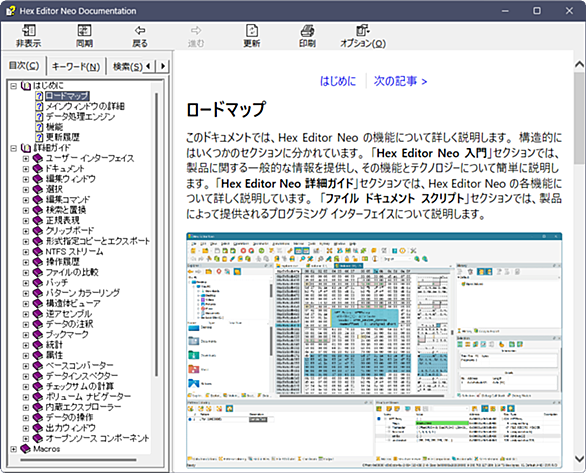
Task: Expand the ユーザー インターフェイス node
Action: 26,158
